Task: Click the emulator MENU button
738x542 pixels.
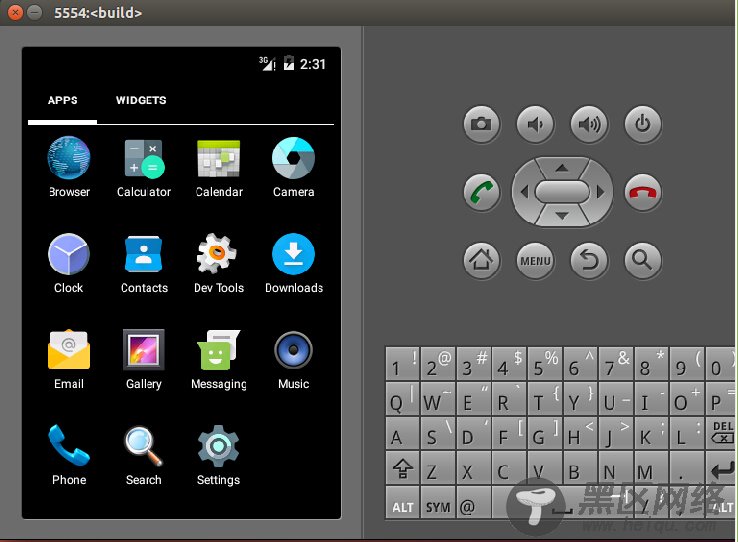Action: point(535,260)
